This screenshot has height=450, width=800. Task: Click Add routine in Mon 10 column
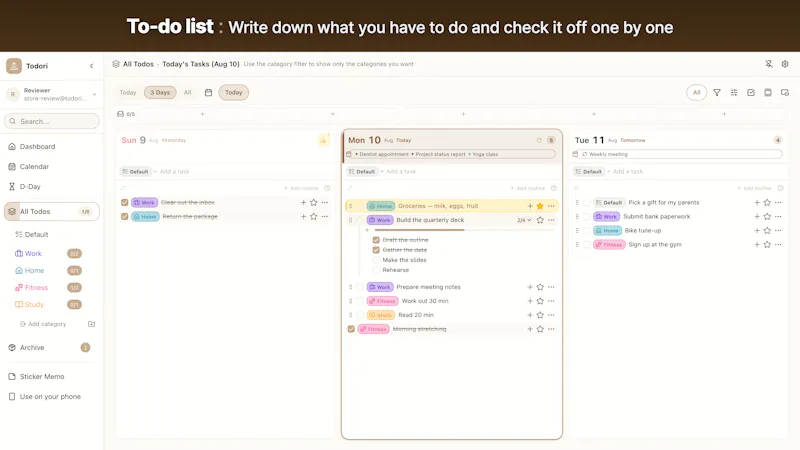[x=527, y=188]
